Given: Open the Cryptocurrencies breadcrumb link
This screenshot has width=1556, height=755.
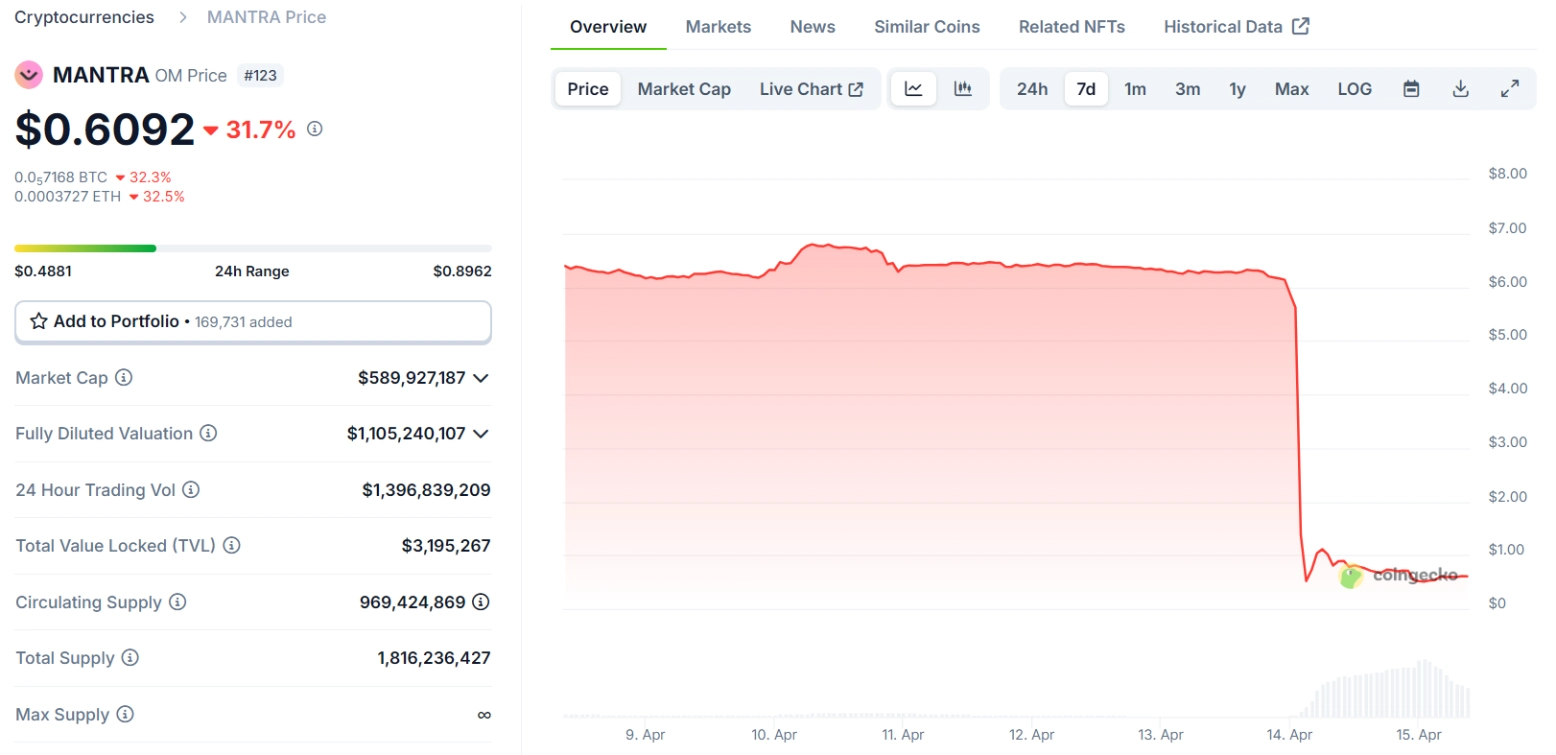Looking at the screenshot, I should (84, 17).
